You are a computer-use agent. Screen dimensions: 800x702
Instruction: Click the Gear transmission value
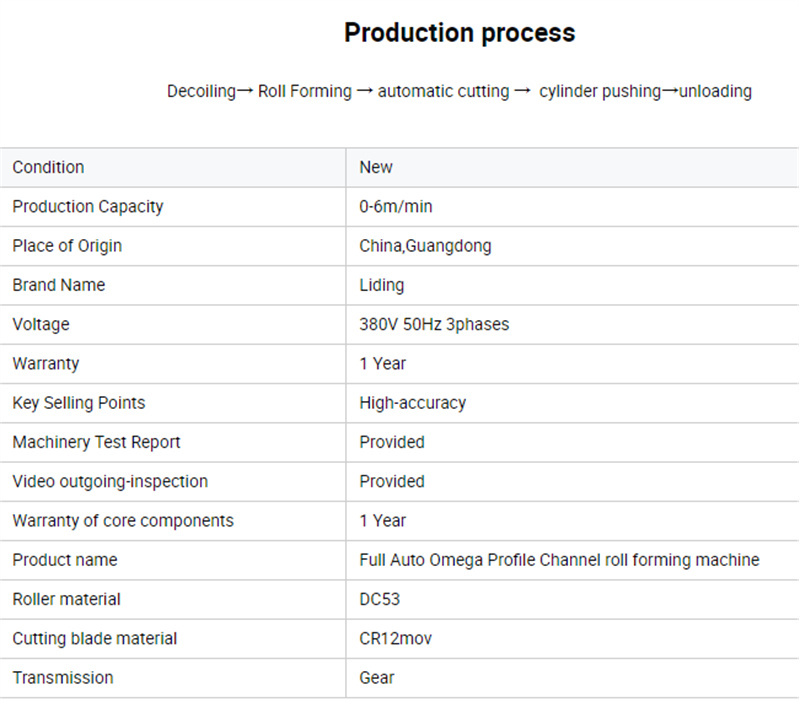[x=377, y=678]
